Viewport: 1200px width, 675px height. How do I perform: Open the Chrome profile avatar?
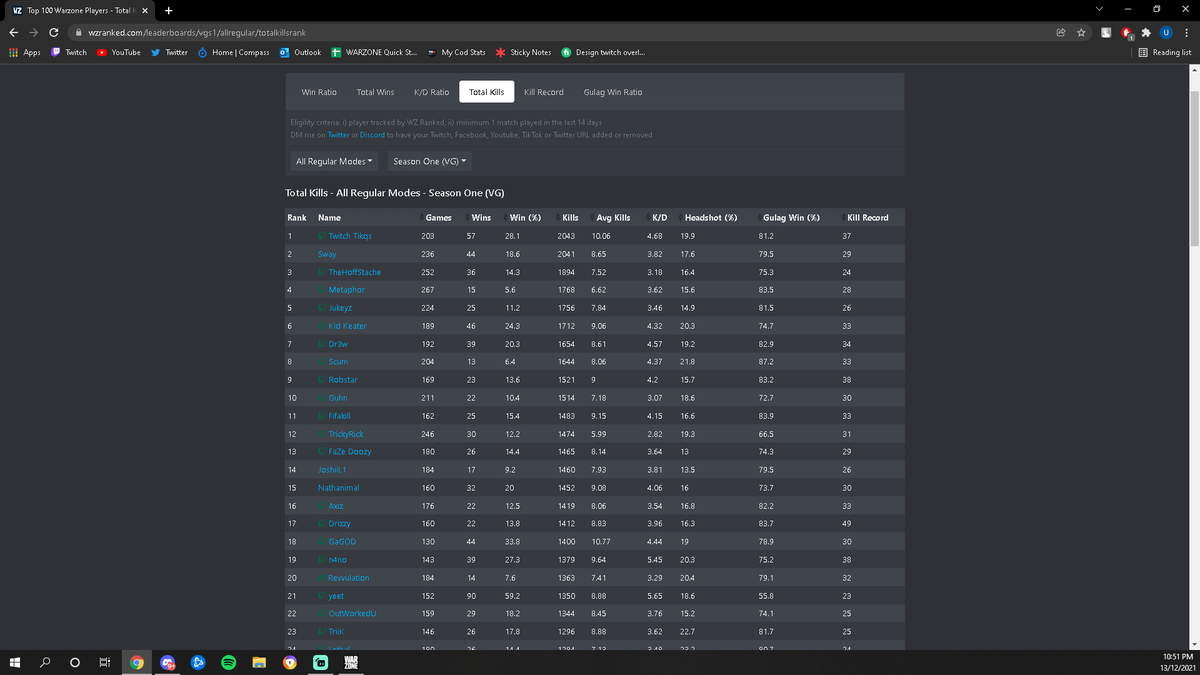coord(1166,32)
